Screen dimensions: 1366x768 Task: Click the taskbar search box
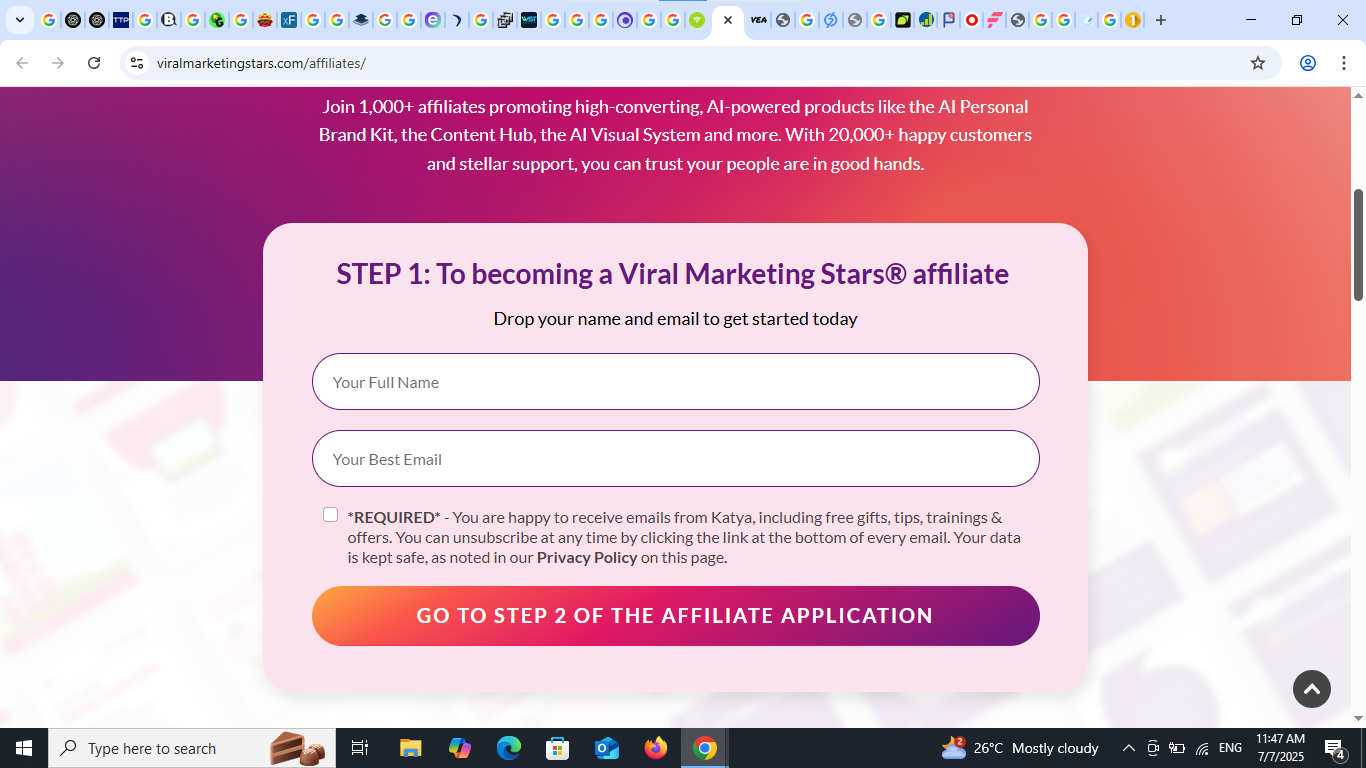tap(192, 748)
